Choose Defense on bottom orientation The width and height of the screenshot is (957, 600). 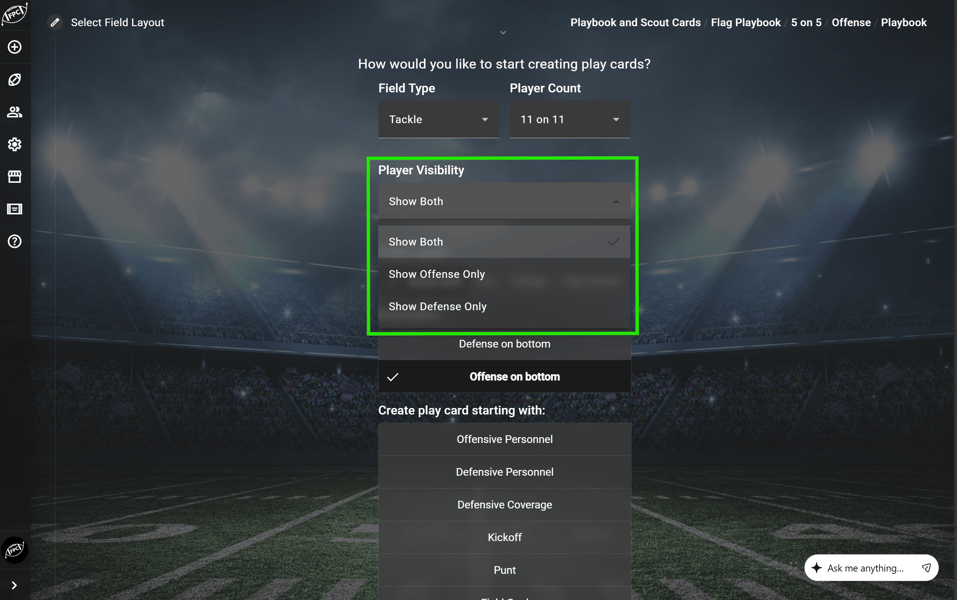504,344
